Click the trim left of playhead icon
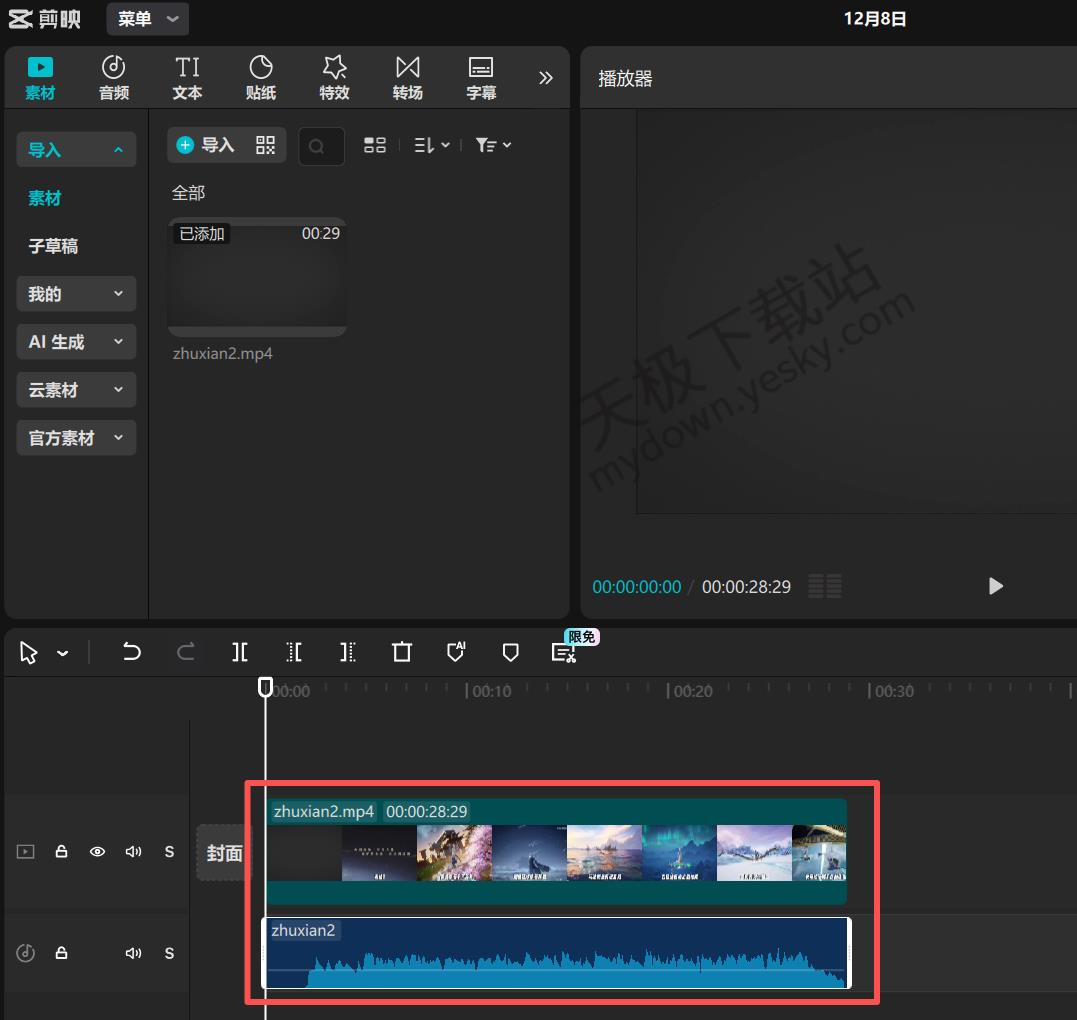This screenshot has height=1020, width=1077. tap(294, 652)
